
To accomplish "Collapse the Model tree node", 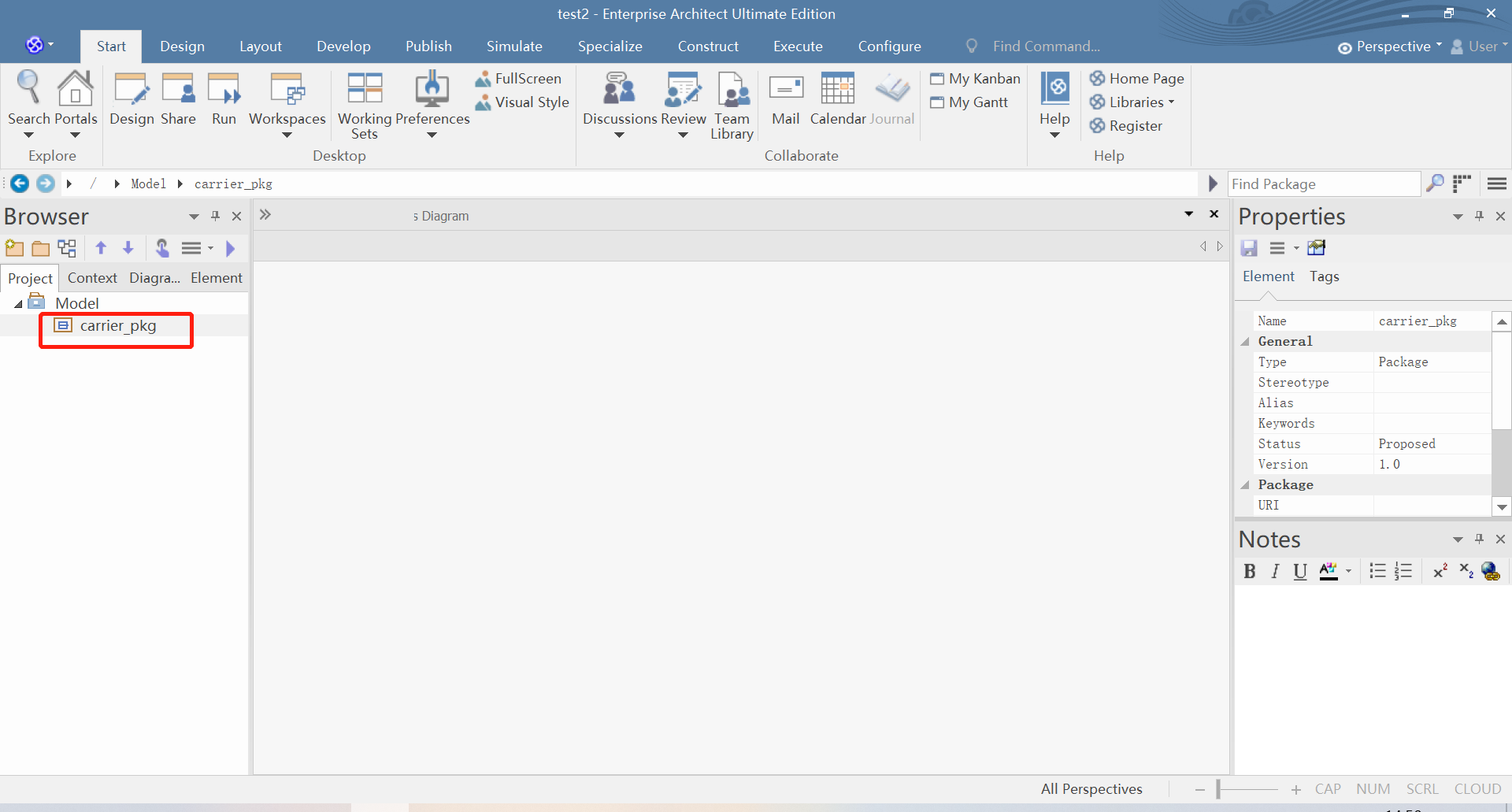I will (x=18, y=304).
